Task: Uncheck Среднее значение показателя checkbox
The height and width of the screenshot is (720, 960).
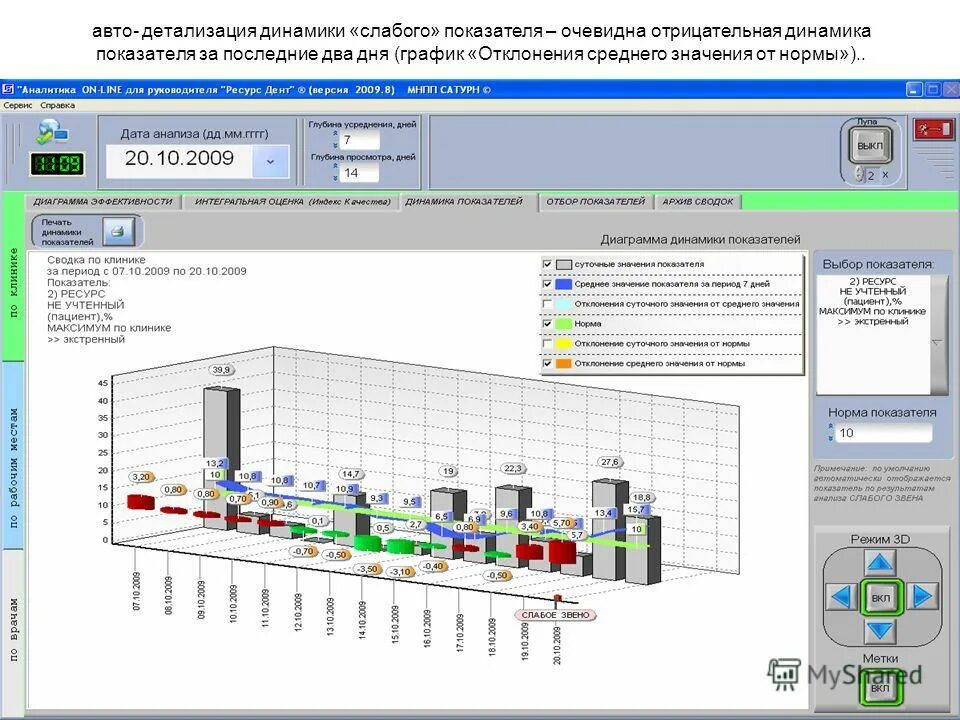Action: 547,284
